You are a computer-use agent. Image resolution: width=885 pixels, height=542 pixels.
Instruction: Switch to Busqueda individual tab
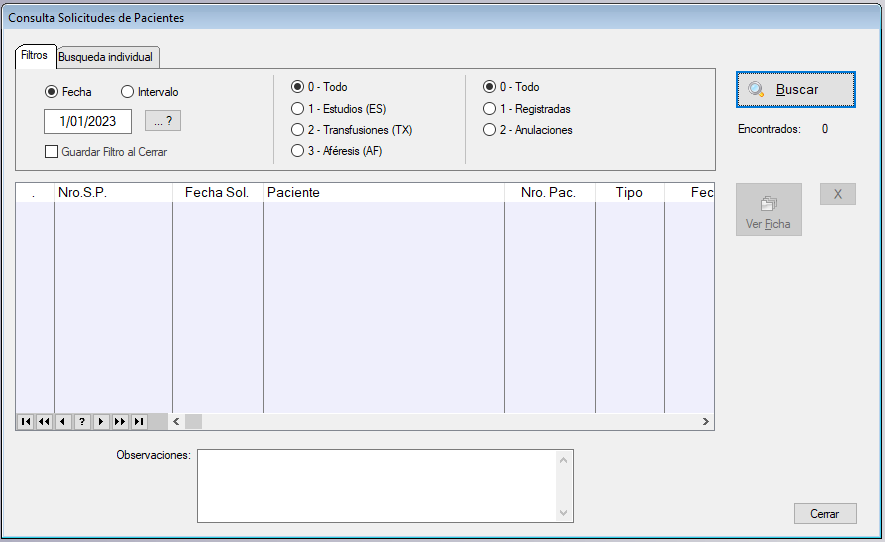click(x=106, y=57)
